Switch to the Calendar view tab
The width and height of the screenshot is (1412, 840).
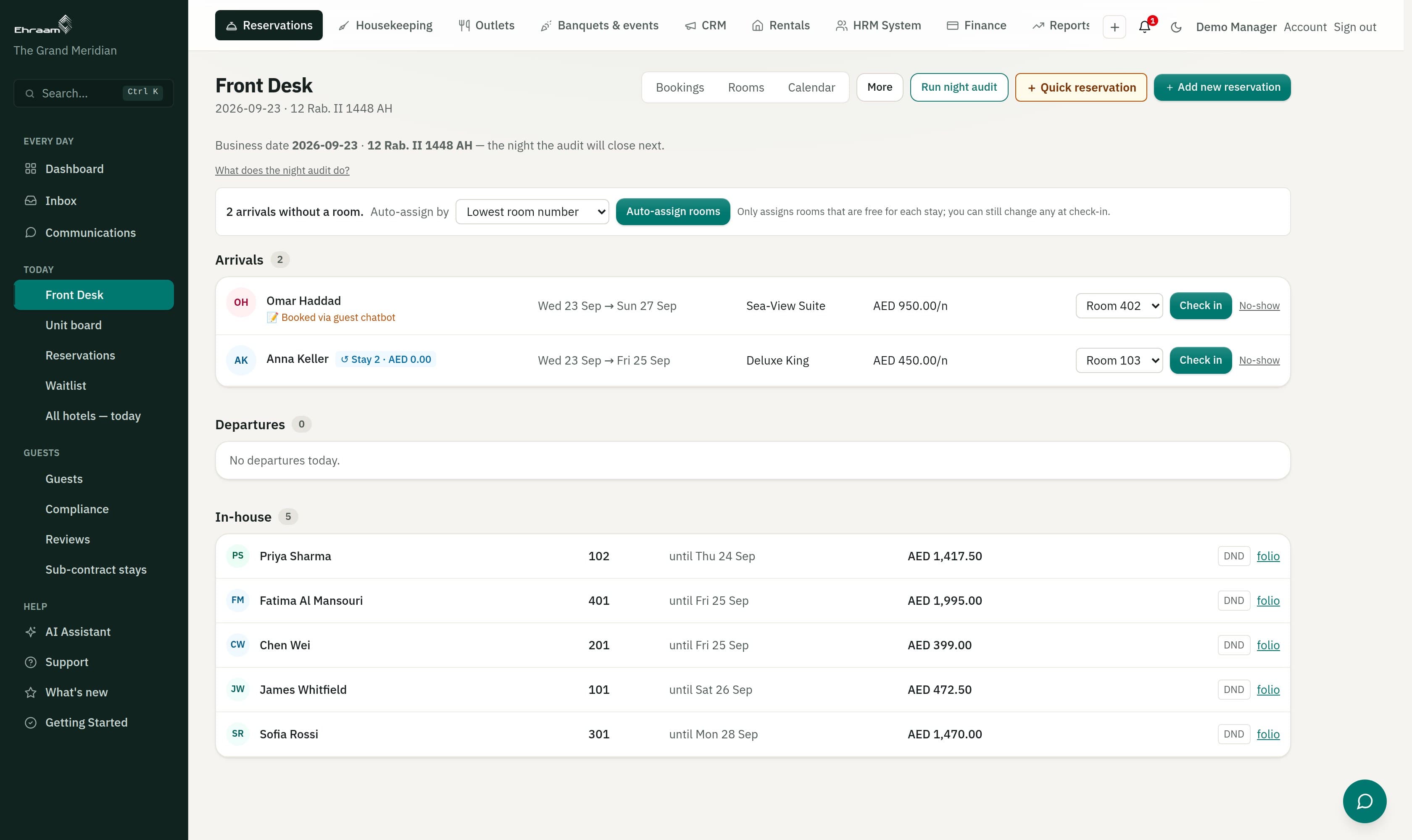click(x=811, y=87)
